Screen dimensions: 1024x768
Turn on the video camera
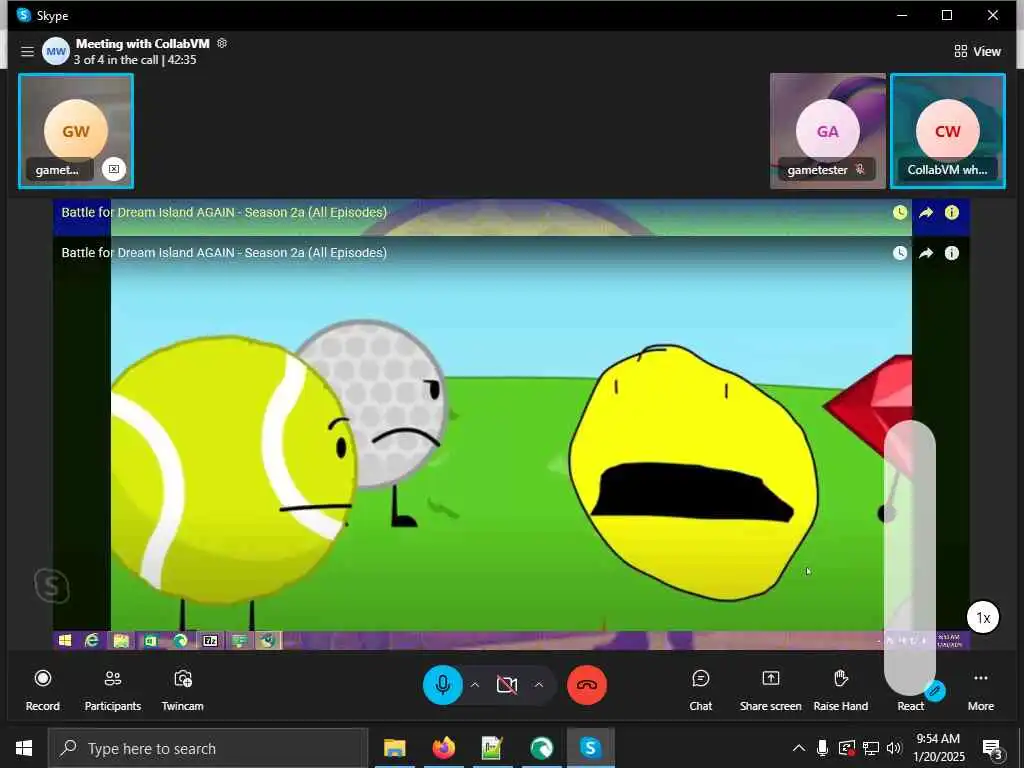click(x=506, y=684)
